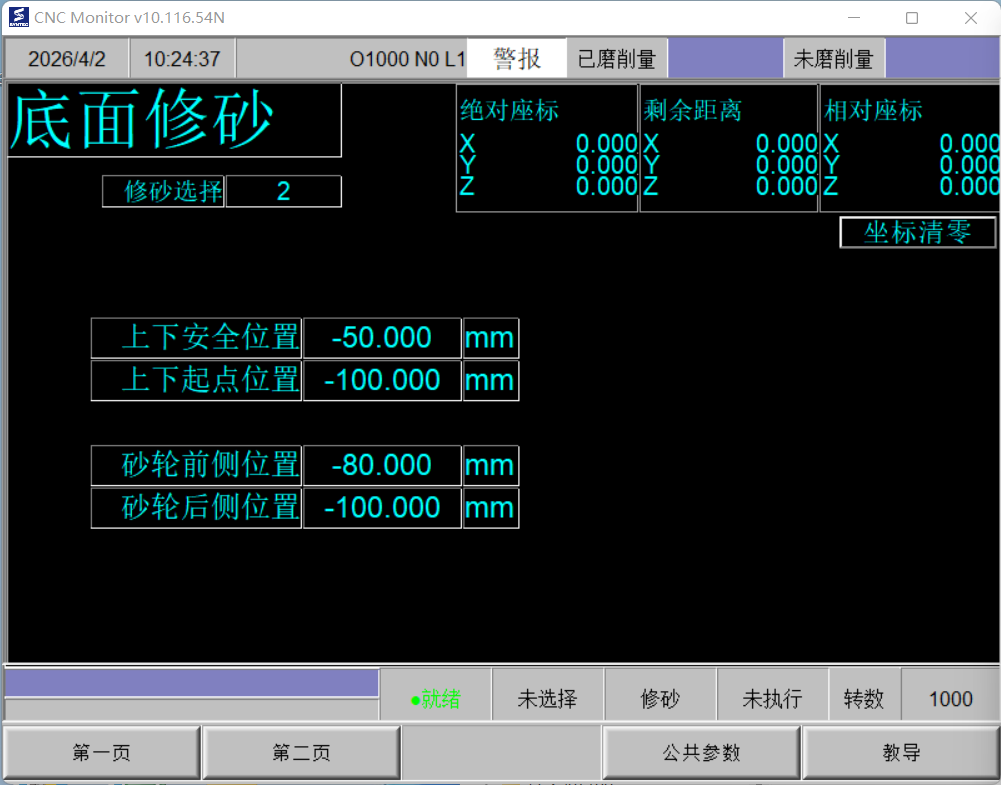Screen dimensions: 1001x785
Task: Open 公共参数 settings
Action: click(x=701, y=753)
